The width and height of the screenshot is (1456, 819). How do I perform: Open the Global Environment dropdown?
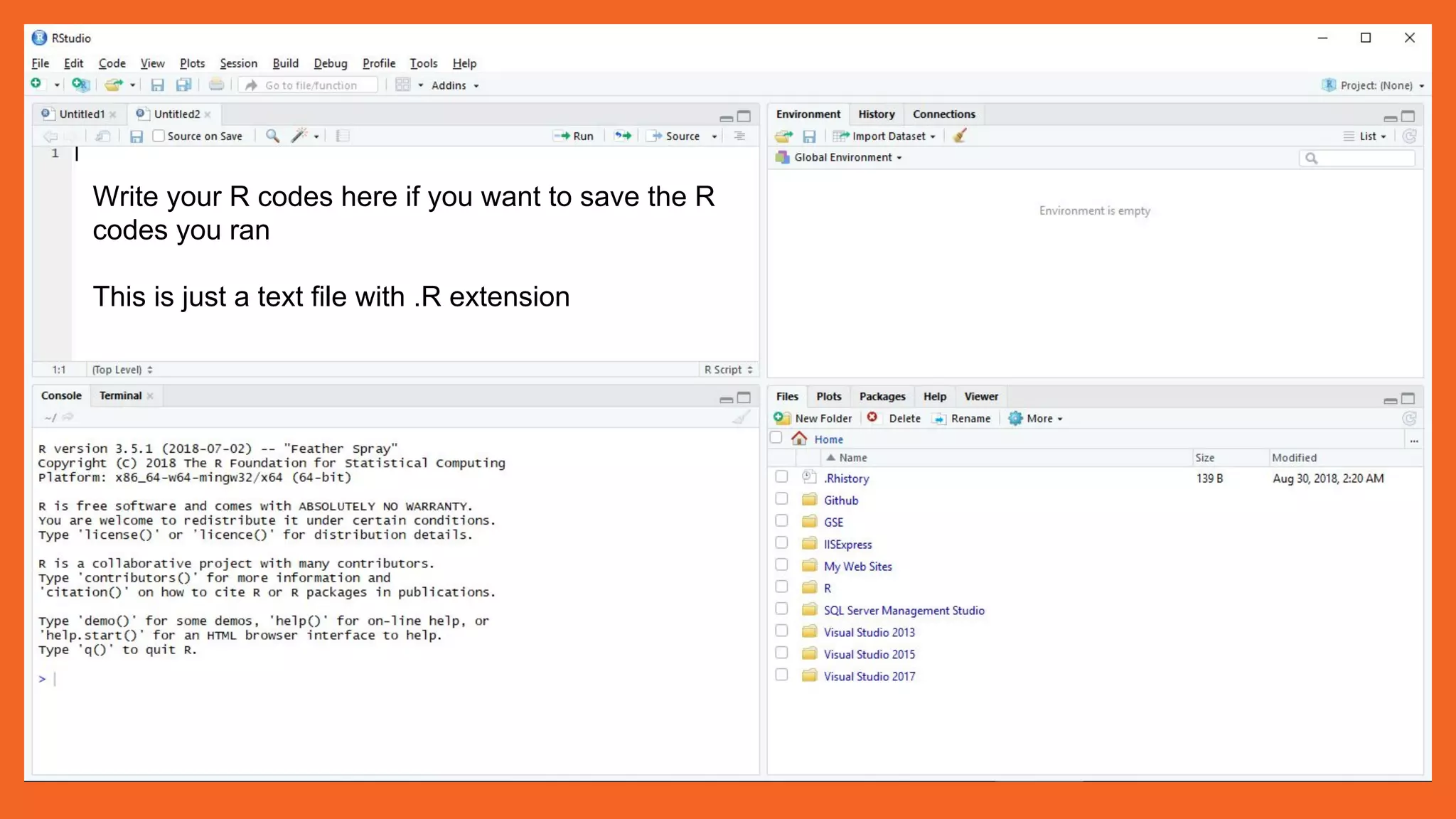[839, 157]
